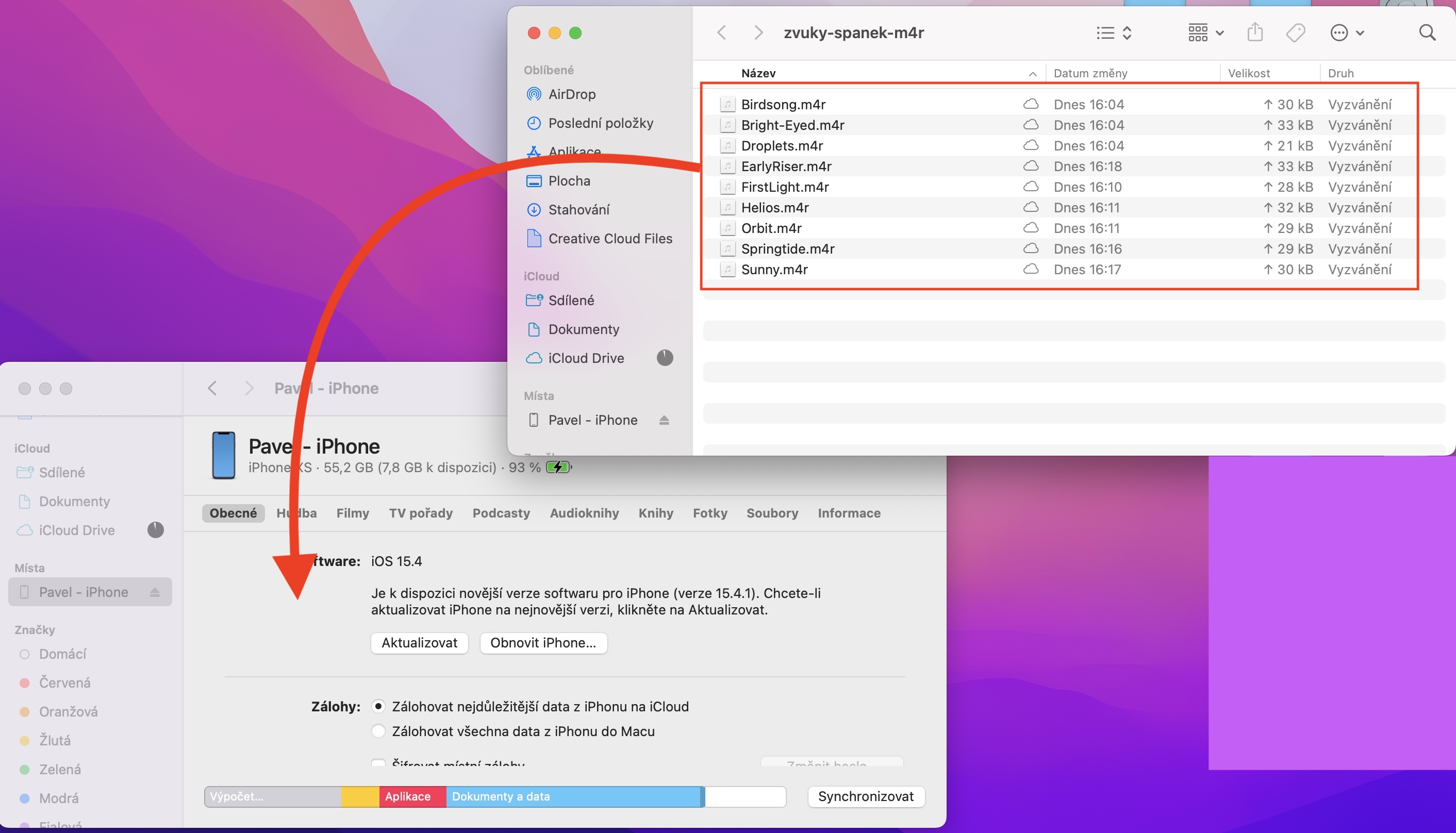Switch to the Soubory tab
The height and width of the screenshot is (833, 1456).
point(772,513)
